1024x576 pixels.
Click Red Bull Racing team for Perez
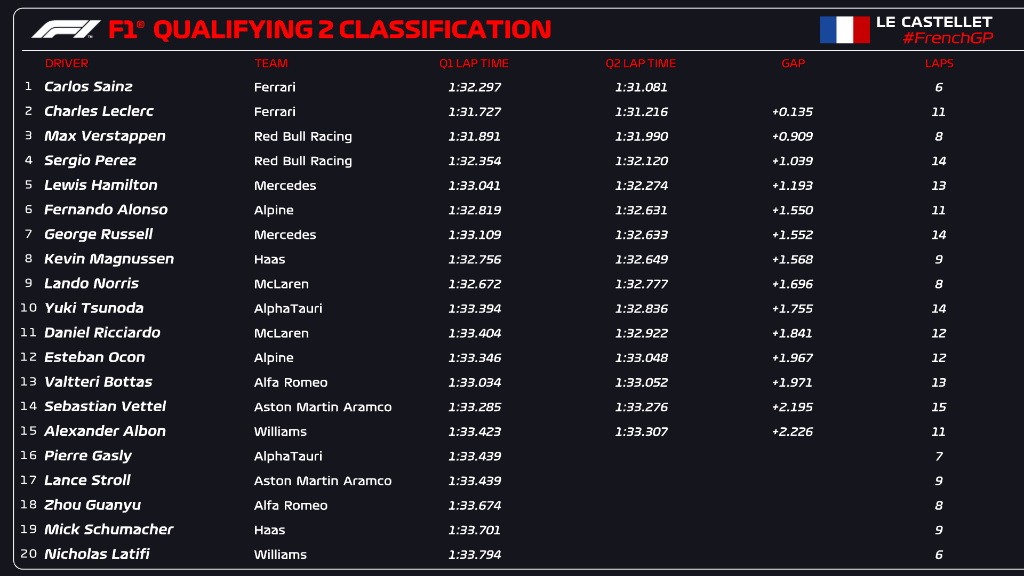[x=303, y=161]
